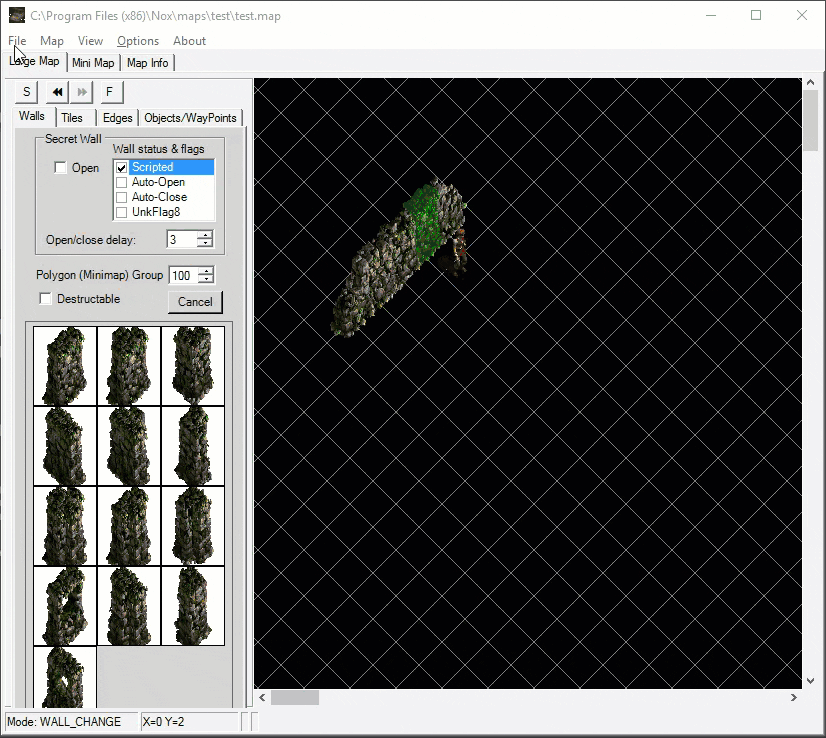Click the Cancel button
Viewport: 826px width, 738px height.
point(195,302)
